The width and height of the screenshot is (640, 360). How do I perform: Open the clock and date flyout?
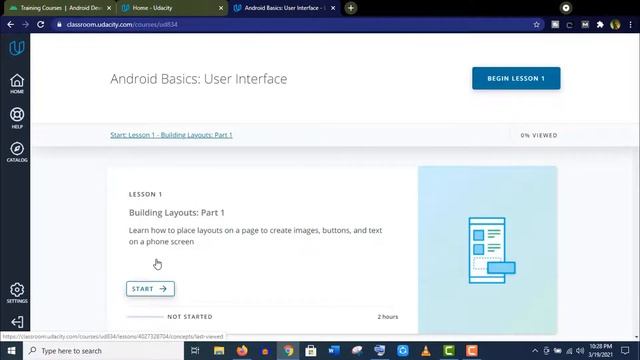pos(600,351)
